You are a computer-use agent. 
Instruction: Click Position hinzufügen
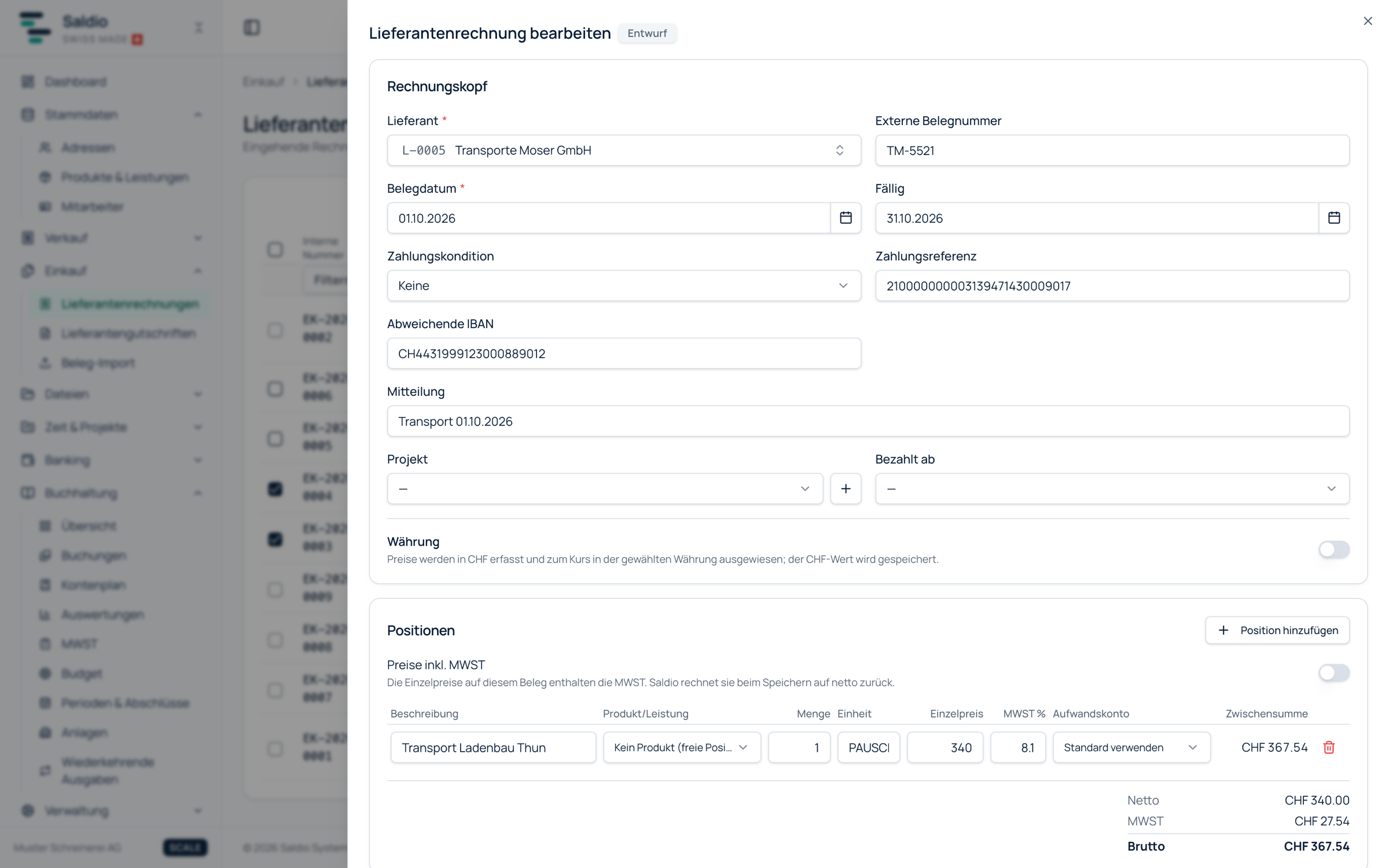coord(1277,630)
